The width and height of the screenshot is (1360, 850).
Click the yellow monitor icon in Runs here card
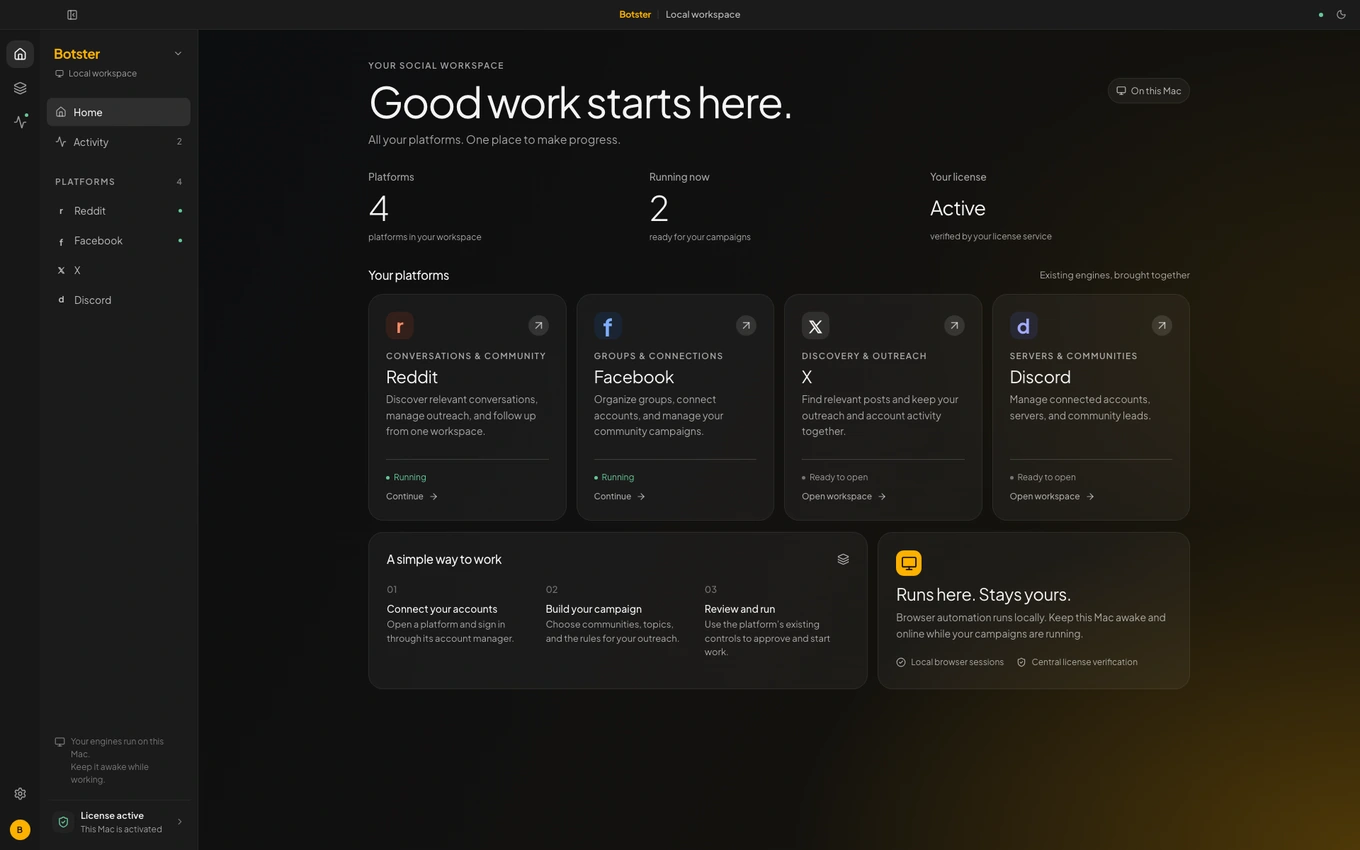909,563
